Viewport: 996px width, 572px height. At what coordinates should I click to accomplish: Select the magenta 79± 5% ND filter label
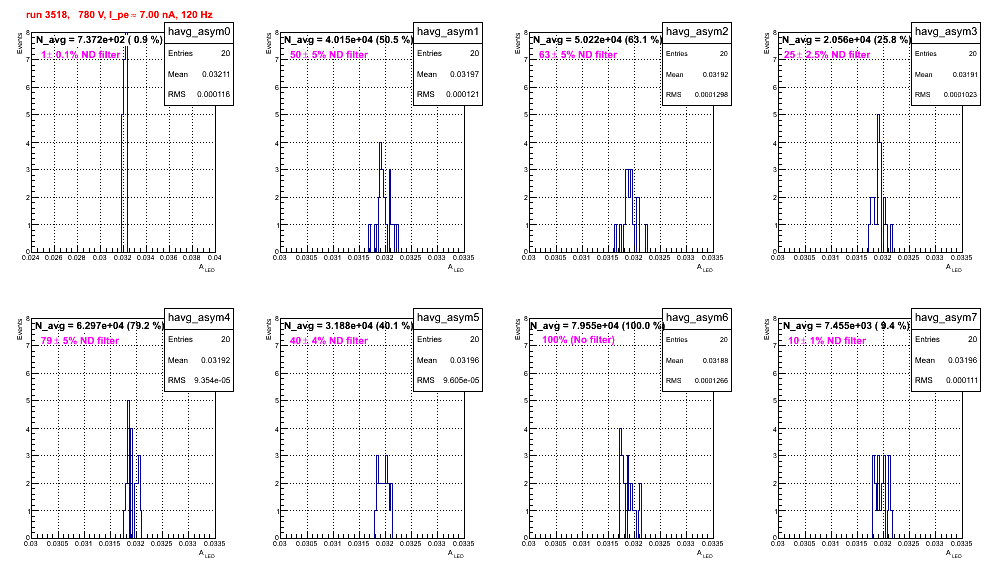click(x=80, y=341)
